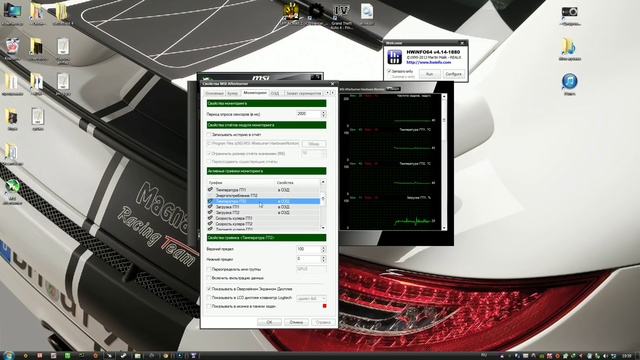Switch to the Кулер tab
This screenshot has height=360, width=640.
233,93
